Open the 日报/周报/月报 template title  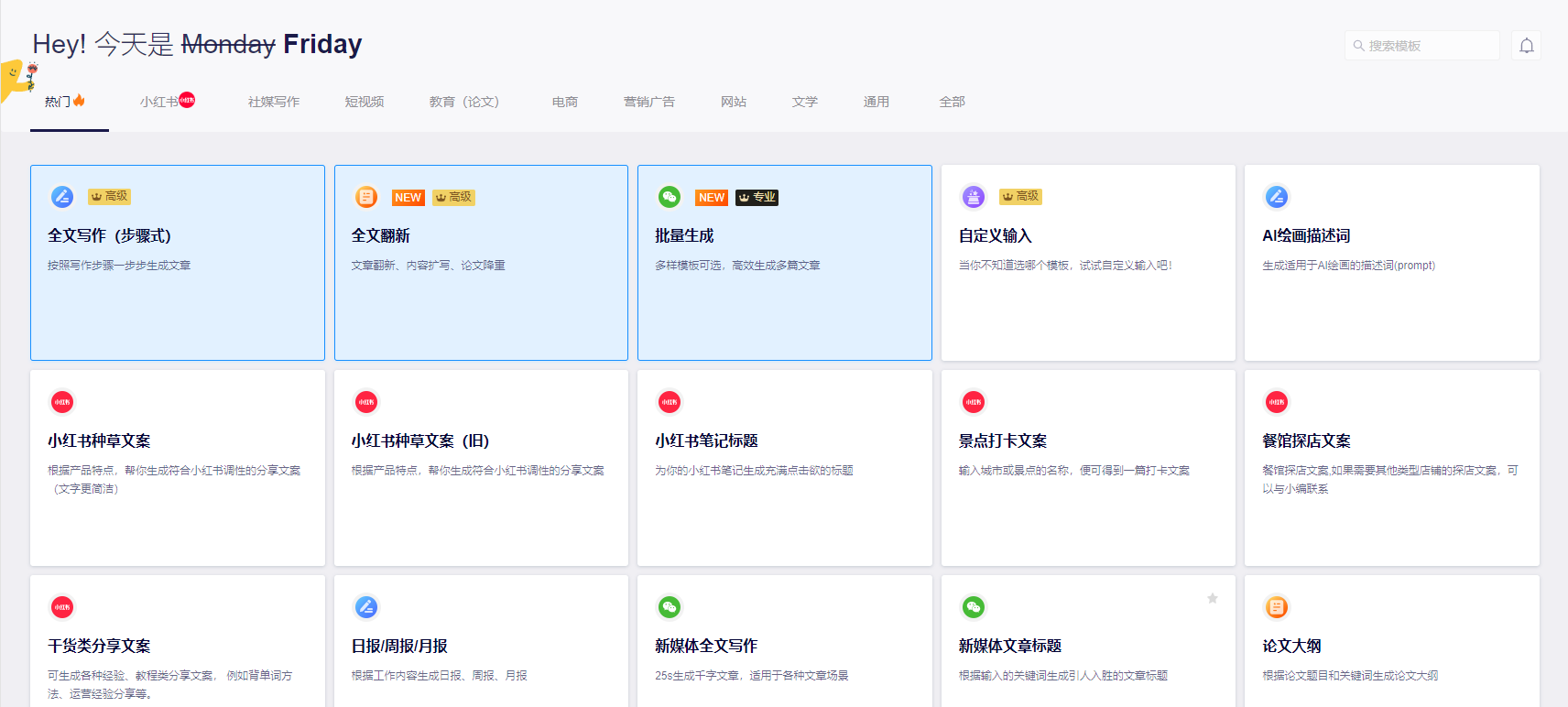pyautogui.click(x=399, y=646)
